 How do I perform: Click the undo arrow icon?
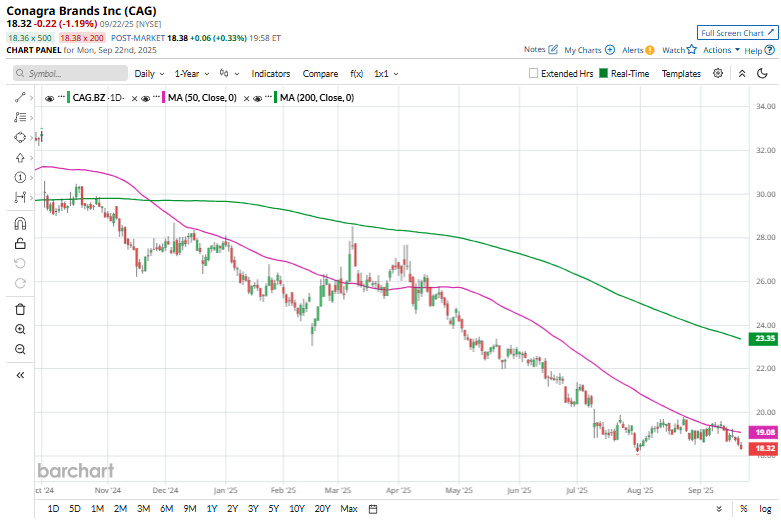[20, 263]
